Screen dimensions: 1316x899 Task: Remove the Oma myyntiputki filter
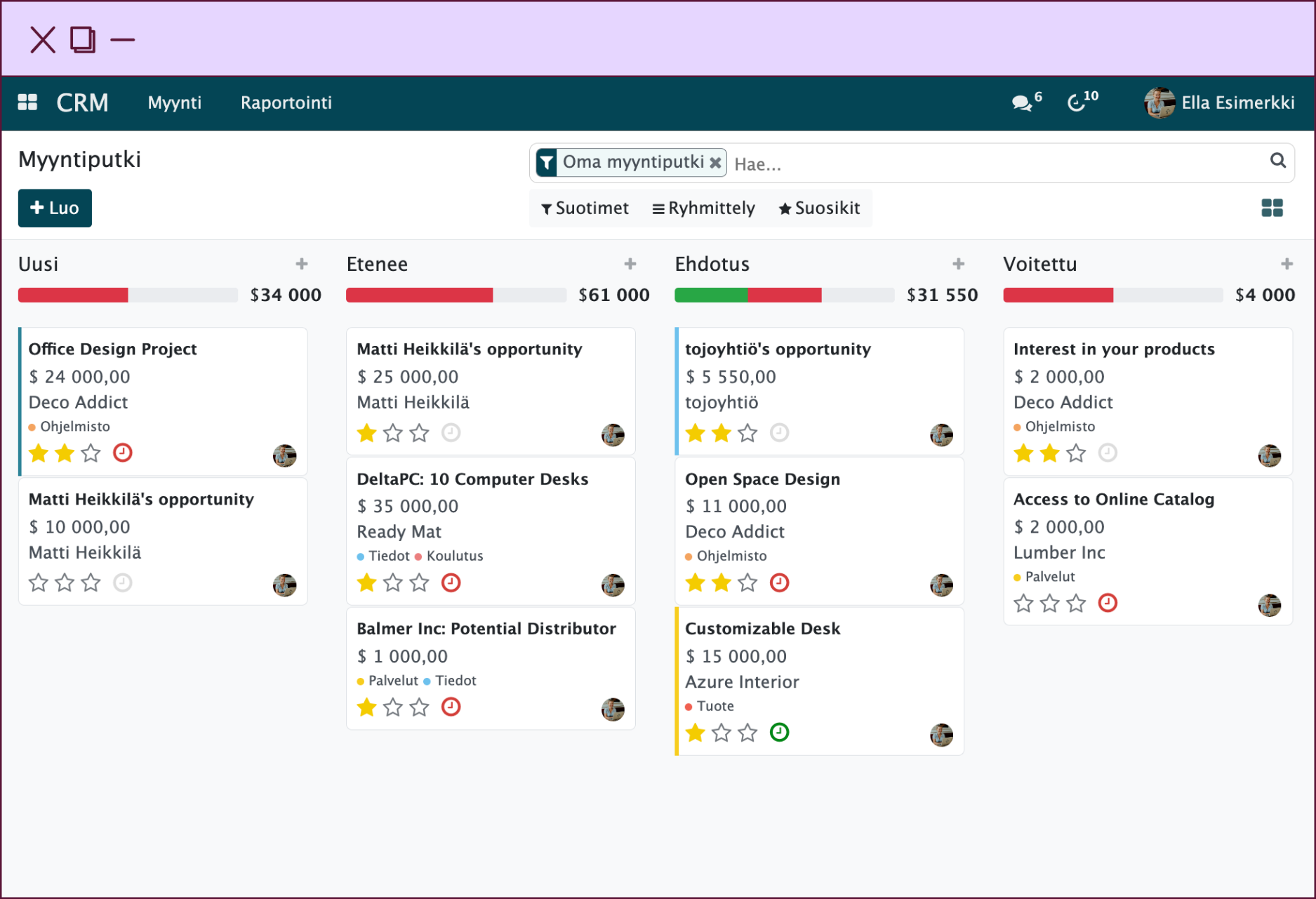pos(715,163)
